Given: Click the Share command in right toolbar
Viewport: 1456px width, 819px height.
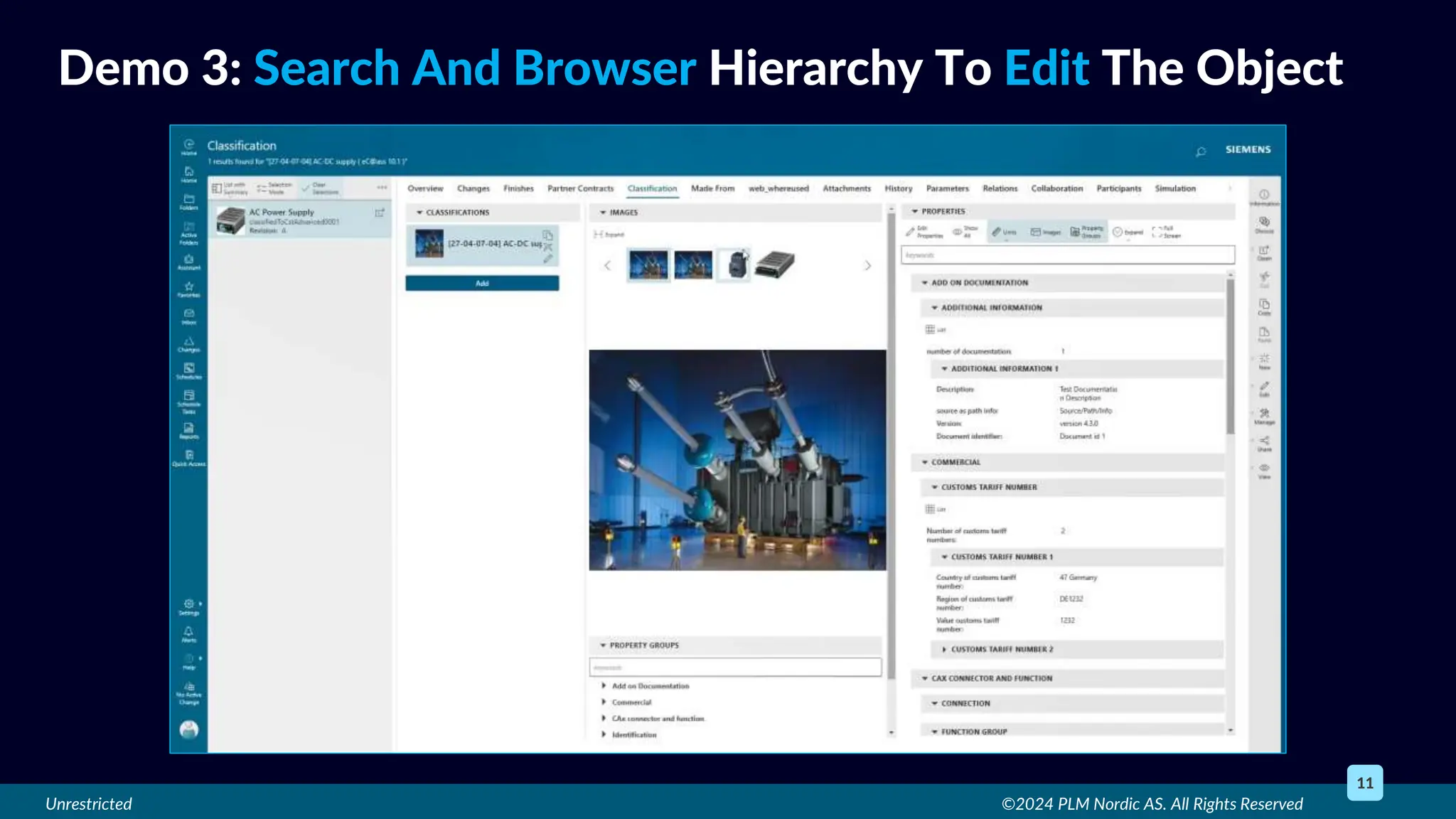Looking at the screenshot, I should pyautogui.click(x=1264, y=444).
